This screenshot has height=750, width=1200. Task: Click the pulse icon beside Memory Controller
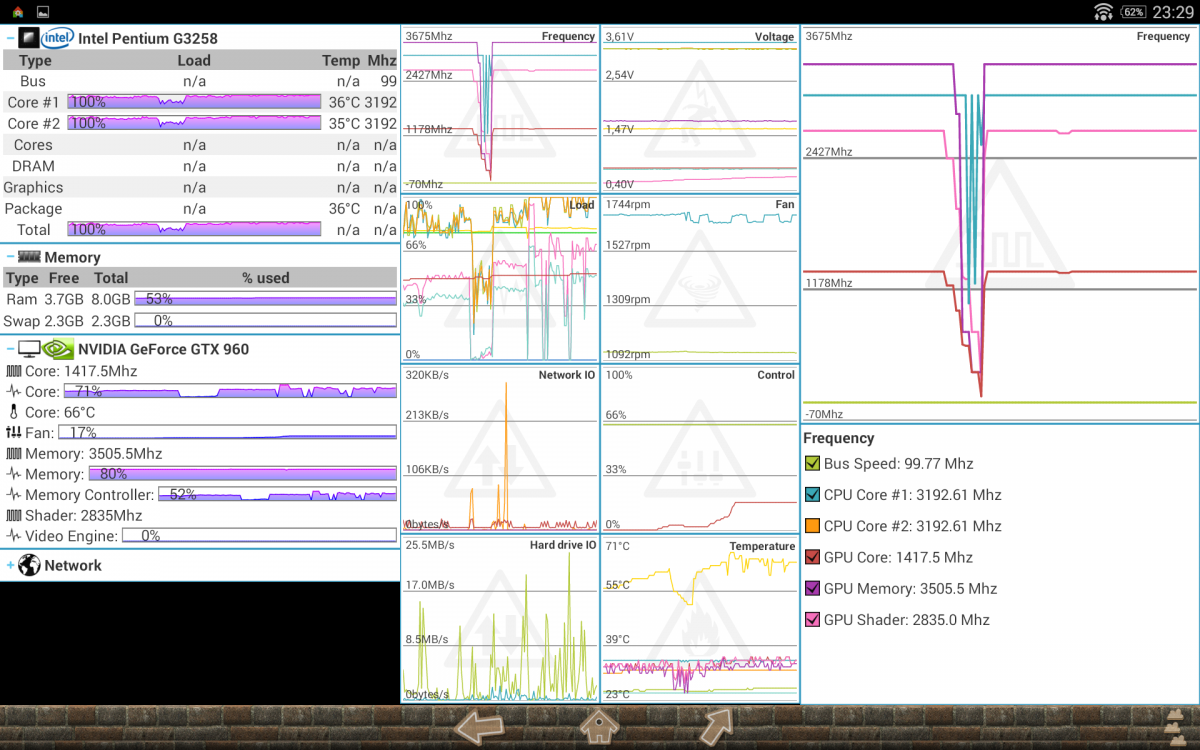(13, 495)
